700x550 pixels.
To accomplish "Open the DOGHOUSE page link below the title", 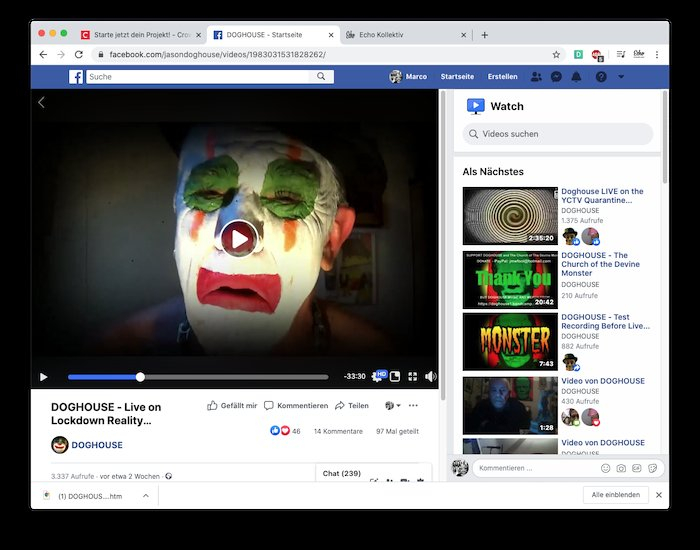I will pos(97,445).
